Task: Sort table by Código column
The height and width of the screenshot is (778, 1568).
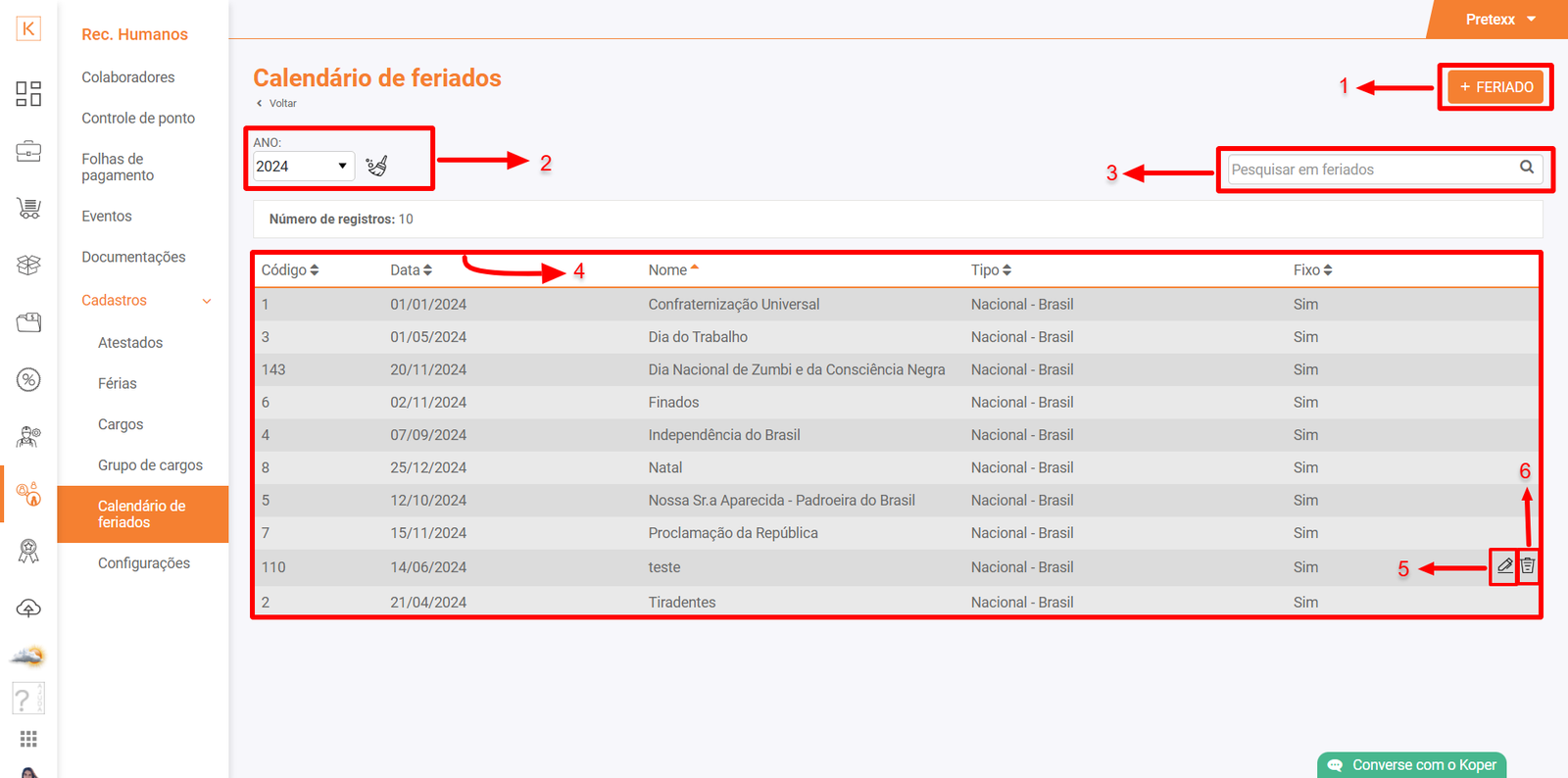Action: pos(290,270)
